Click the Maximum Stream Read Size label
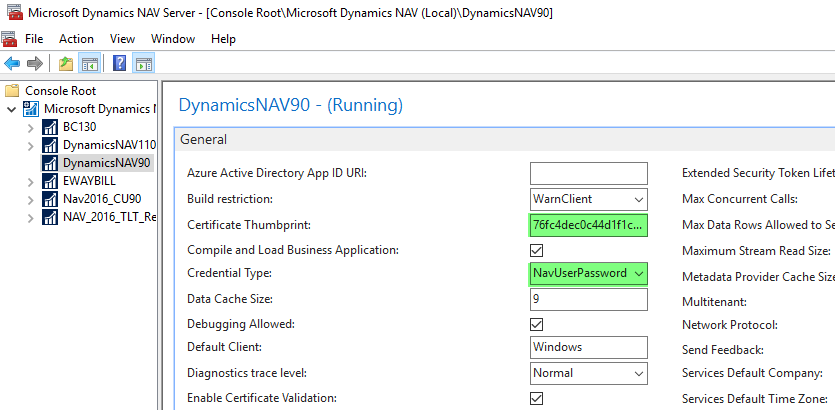Viewport: 835px width, 410px height. pos(756,250)
